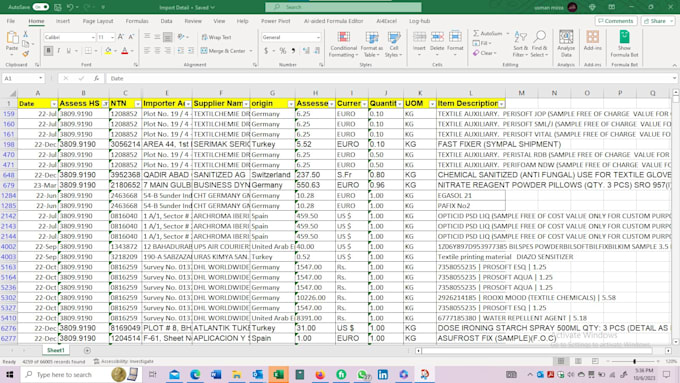The width and height of the screenshot is (680, 383).
Task: Add a new sheet with plus icon
Action: point(87,350)
